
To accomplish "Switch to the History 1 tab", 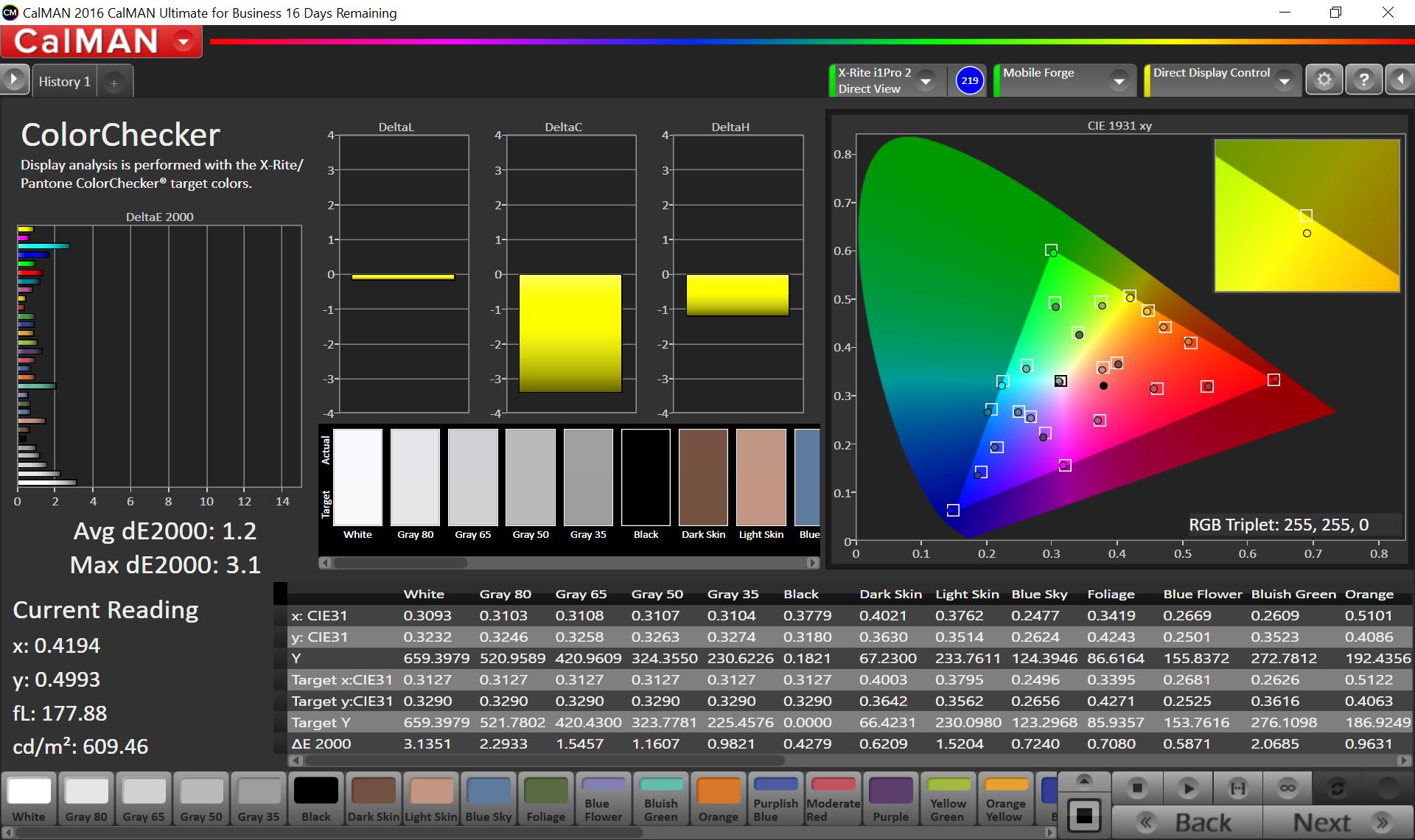I will tap(65, 82).
